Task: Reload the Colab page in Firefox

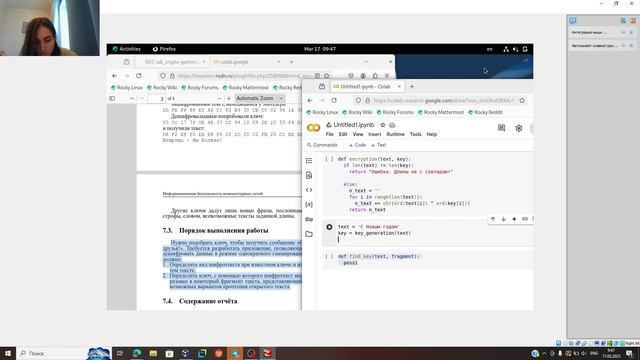Action: pyautogui.click(x=334, y=100)
